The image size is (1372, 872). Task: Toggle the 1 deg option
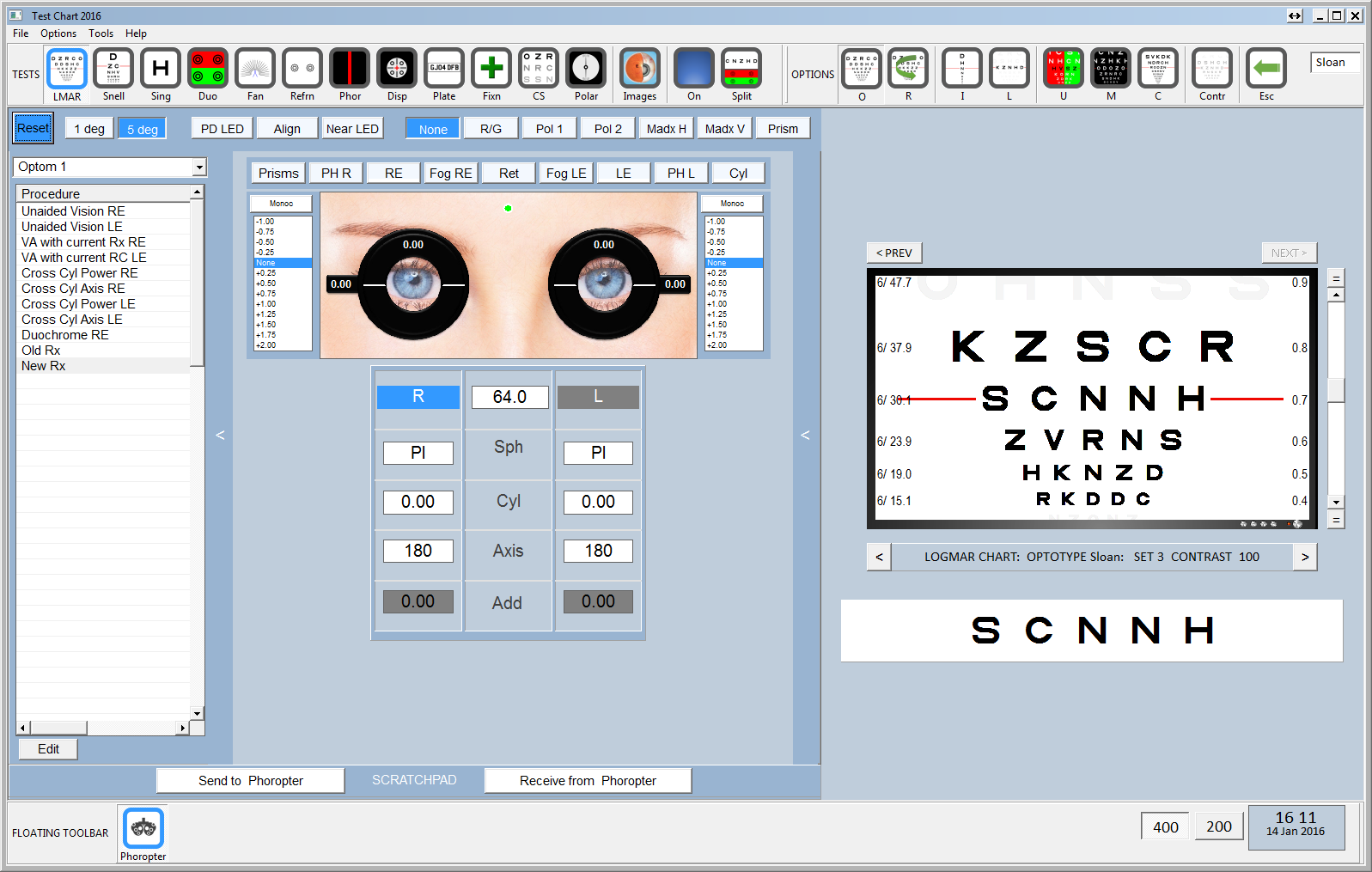(x=89, y=129)
